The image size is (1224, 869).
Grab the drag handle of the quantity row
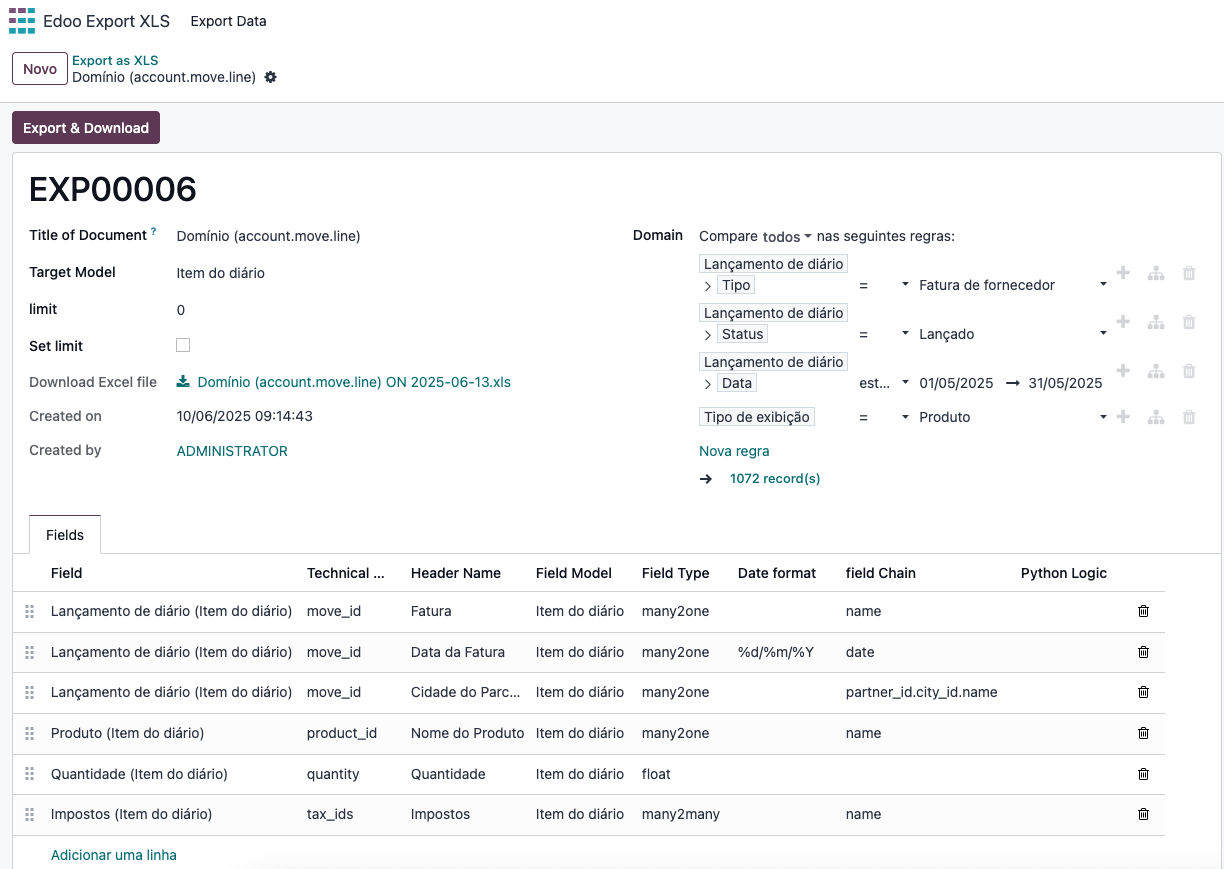click(29, 774)
